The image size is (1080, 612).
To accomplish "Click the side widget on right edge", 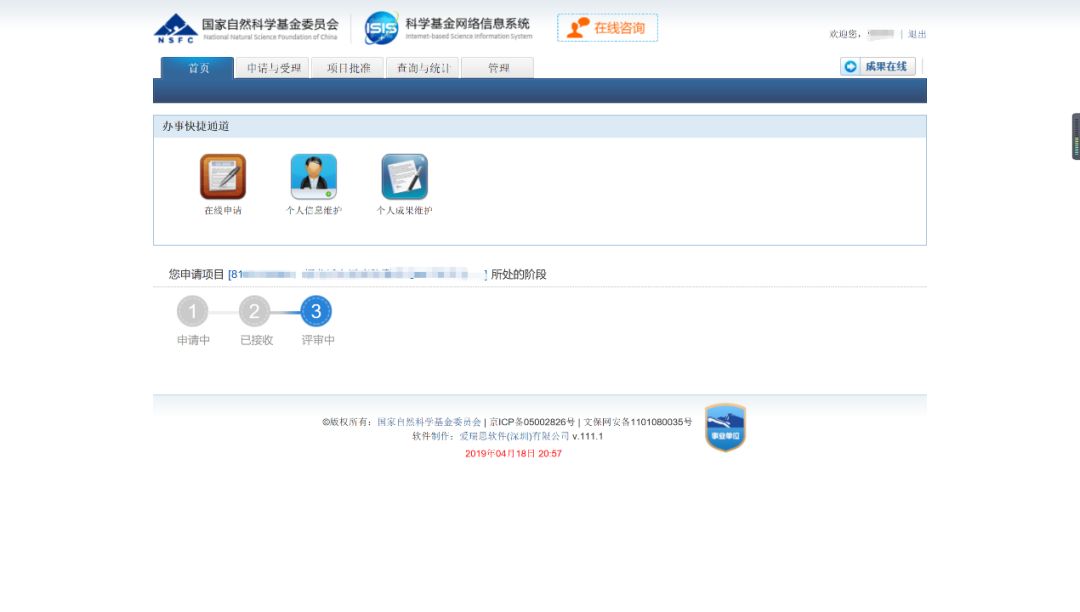I will point(1075,137).
